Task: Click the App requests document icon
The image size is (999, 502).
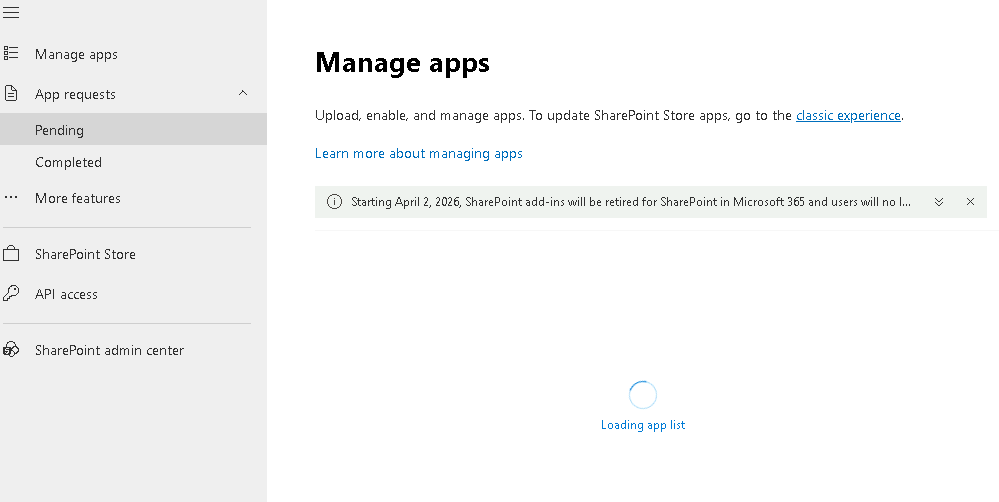Action: point(11,94)
